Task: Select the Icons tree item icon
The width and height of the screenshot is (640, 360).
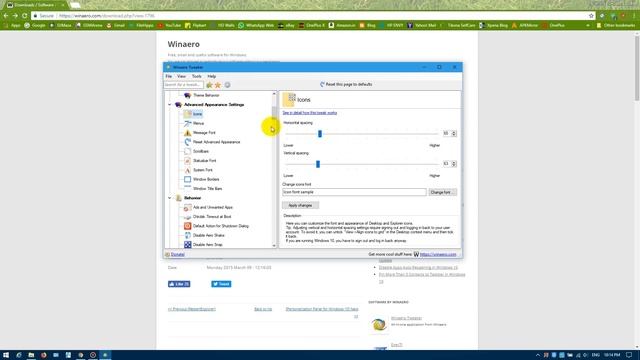Action: 187,114
